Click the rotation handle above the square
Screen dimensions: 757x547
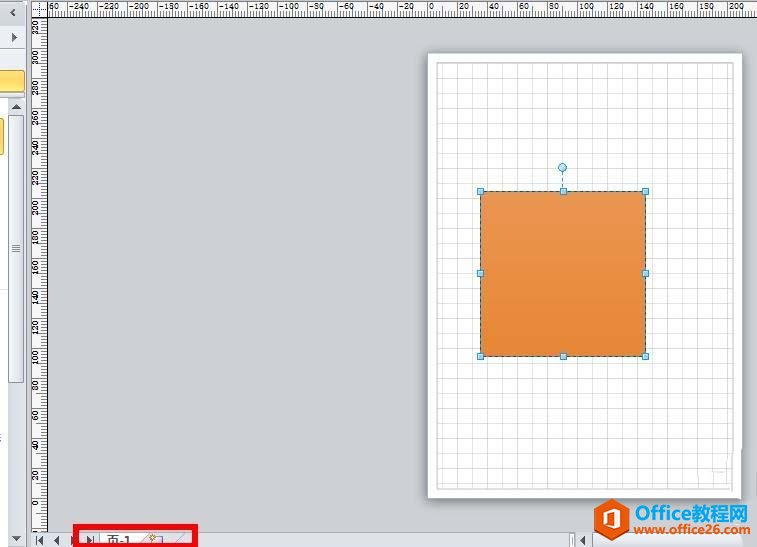click(x=562, y=168)
